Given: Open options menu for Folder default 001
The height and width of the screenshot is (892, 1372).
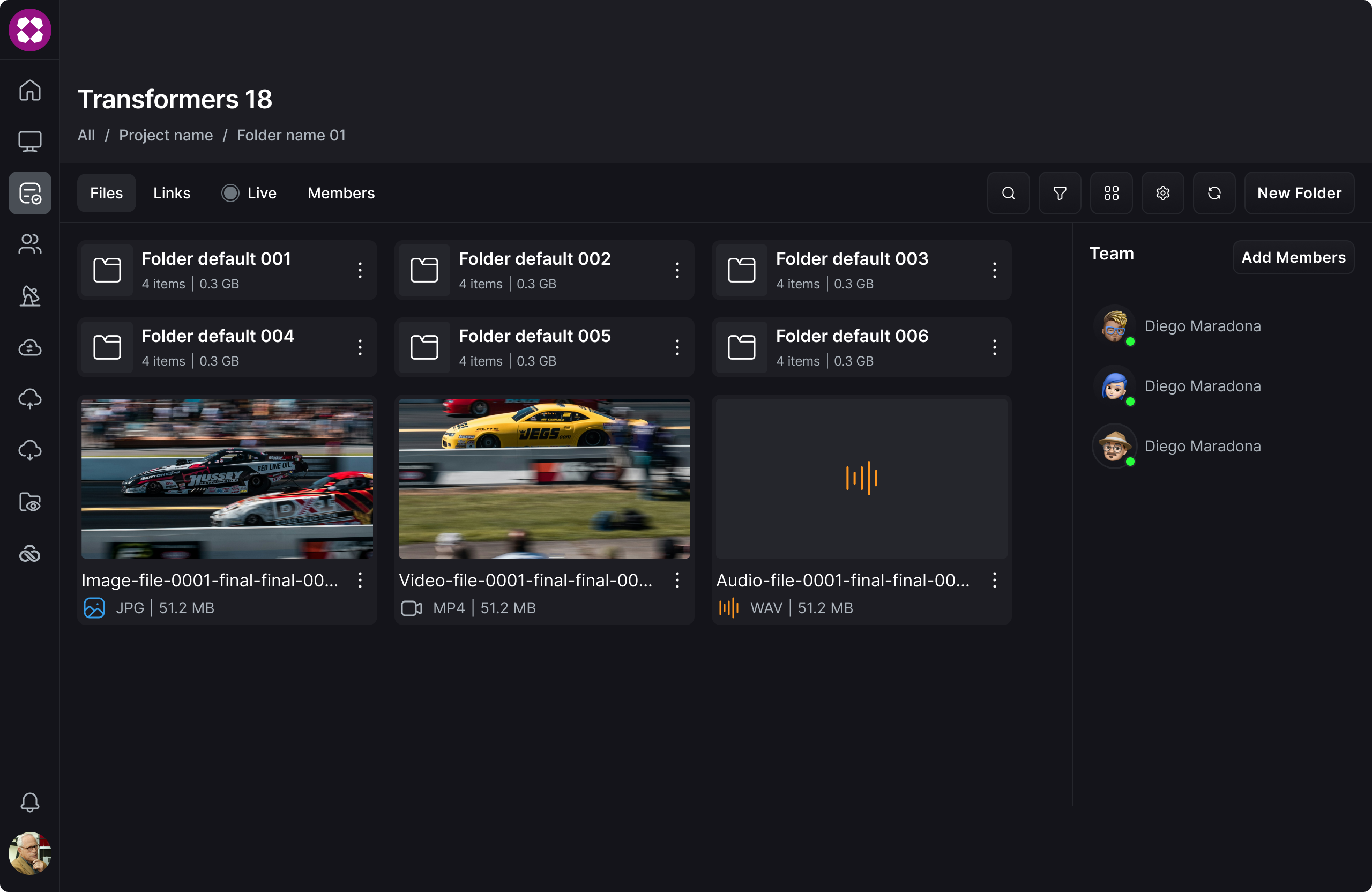Looking at the screenshot, I should pos(360,270).
